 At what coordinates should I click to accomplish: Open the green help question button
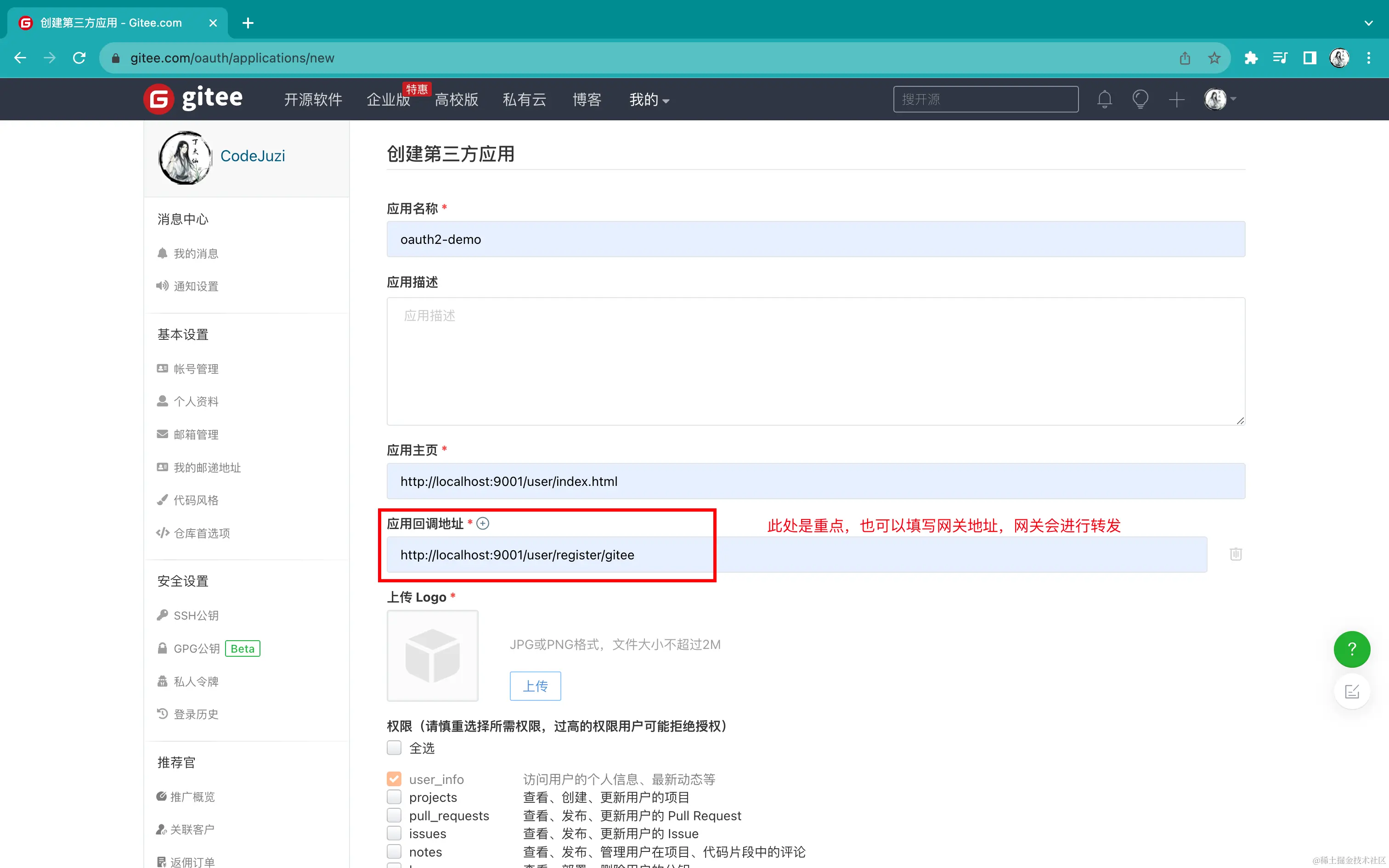(1352, 649)
